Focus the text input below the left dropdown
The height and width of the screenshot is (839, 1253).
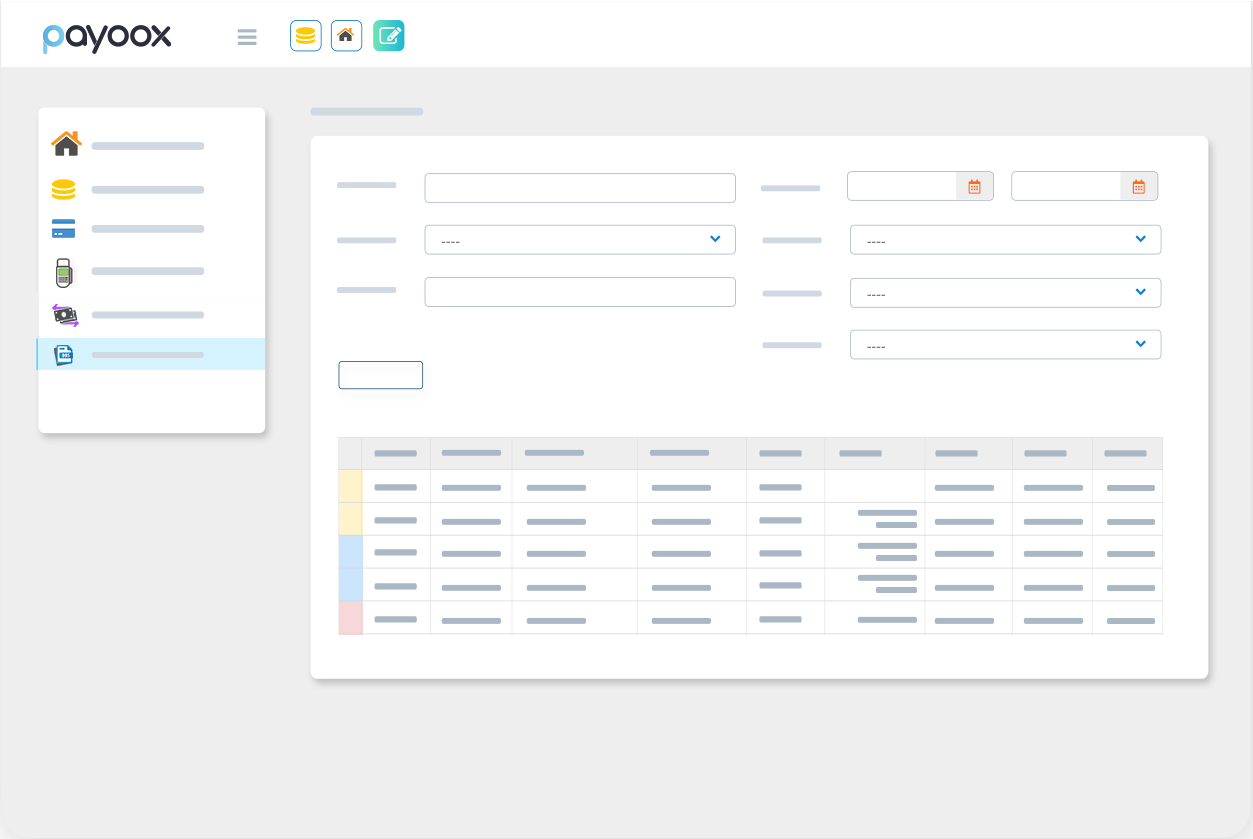point(580,292)
